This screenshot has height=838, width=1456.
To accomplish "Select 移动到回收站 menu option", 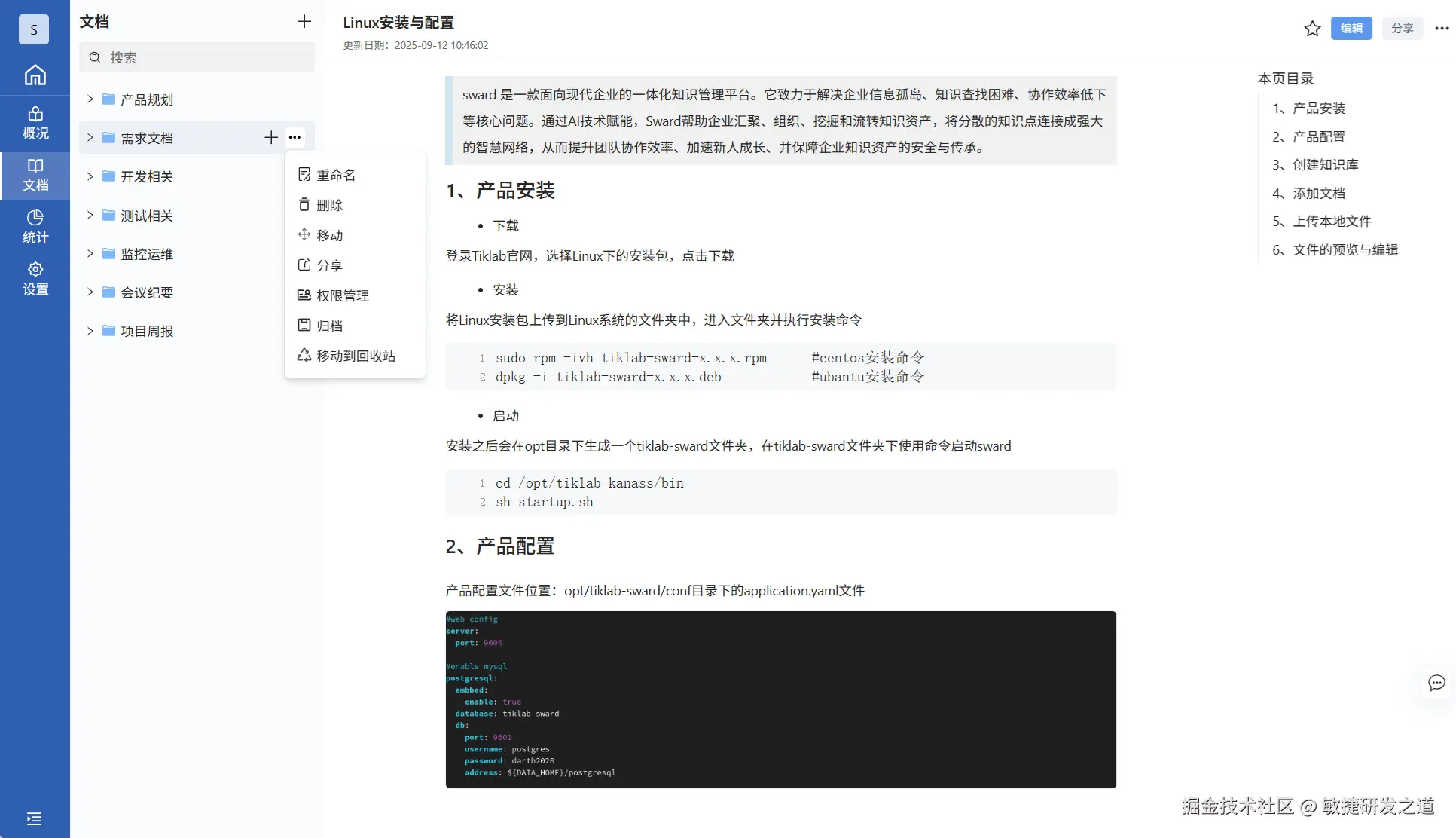I will coord(356,356).
